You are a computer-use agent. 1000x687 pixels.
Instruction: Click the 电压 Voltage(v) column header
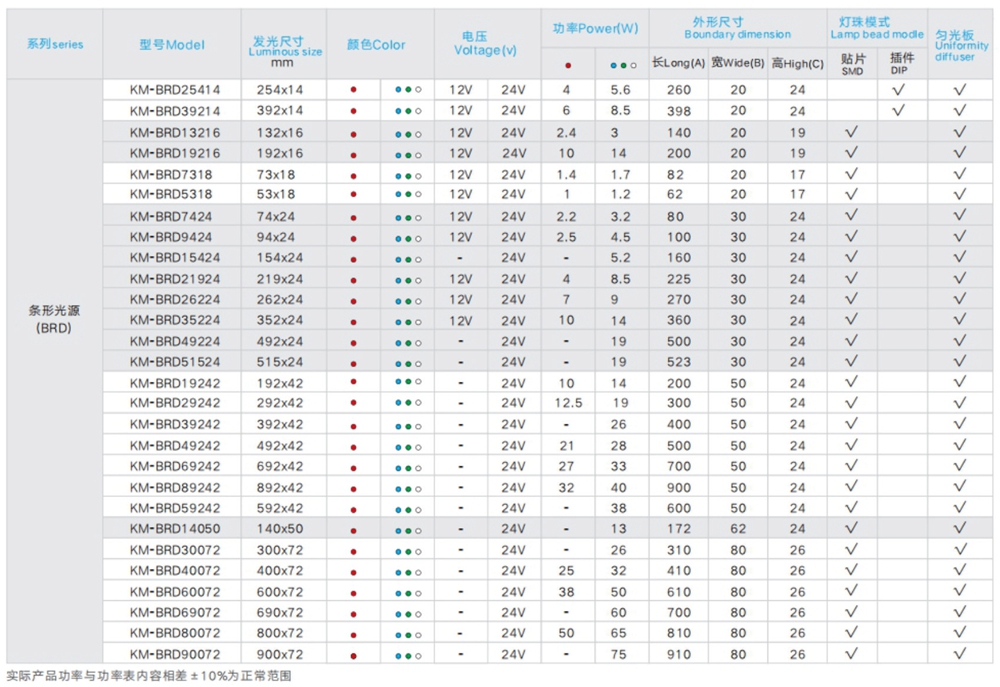click(486, 44)
